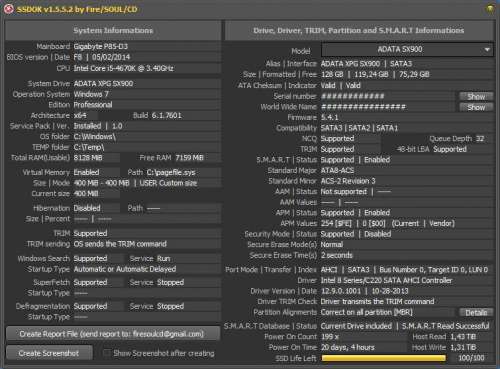This screenshot has width=500, height=369.
Task: Select Power On Count 199 x value
Action: click(x=330, y=337)
